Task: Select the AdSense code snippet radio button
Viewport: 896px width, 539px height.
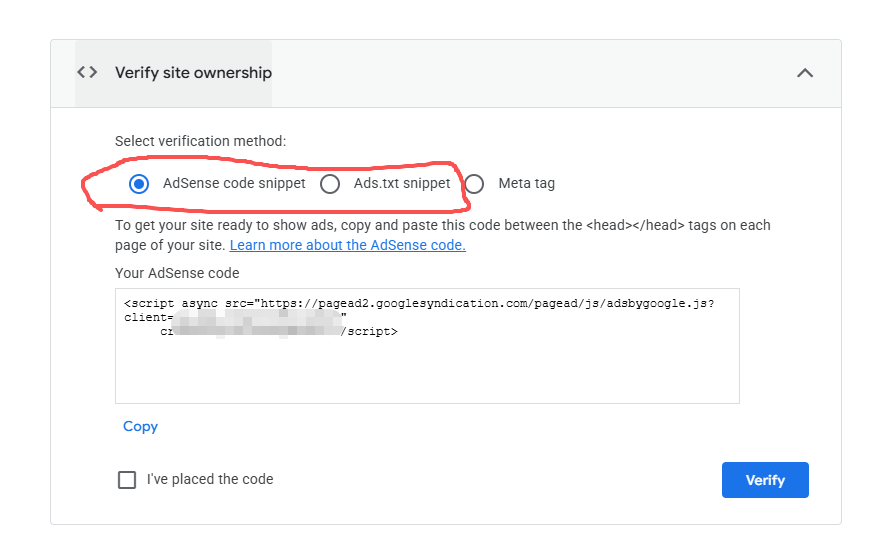Action: 139,184
